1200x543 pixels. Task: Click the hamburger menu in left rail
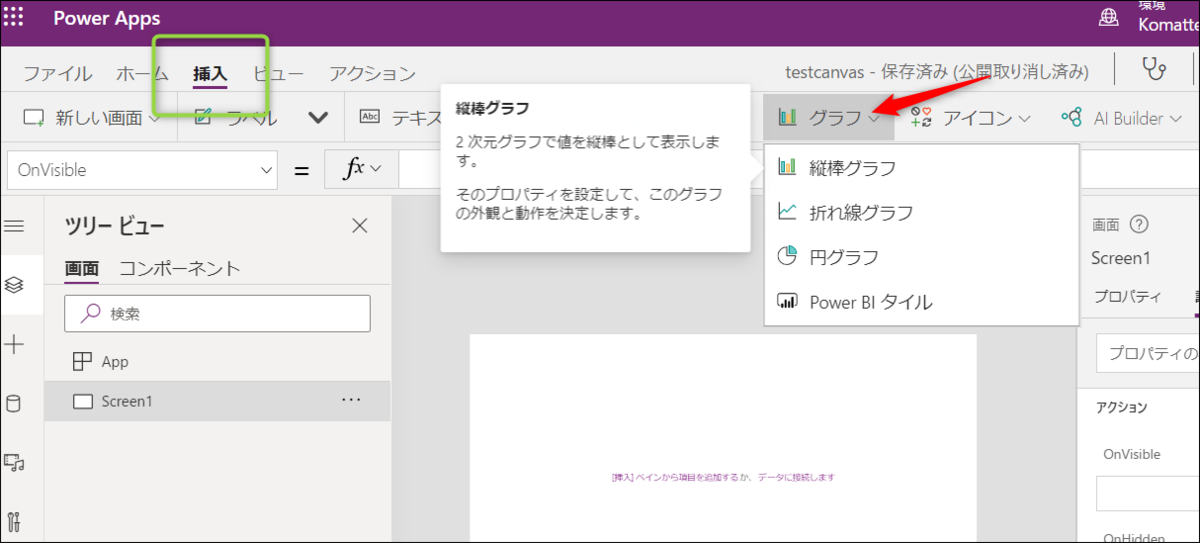point(14,226)
